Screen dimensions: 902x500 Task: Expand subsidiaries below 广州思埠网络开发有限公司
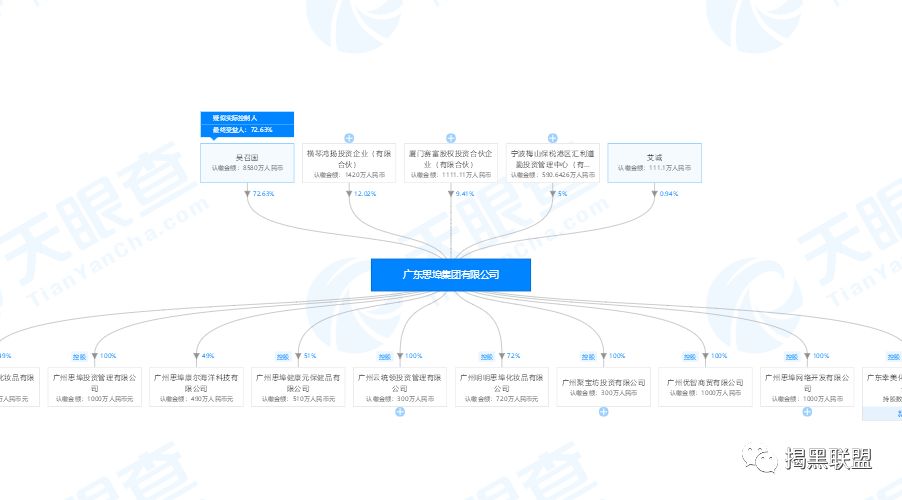(807, 411)
